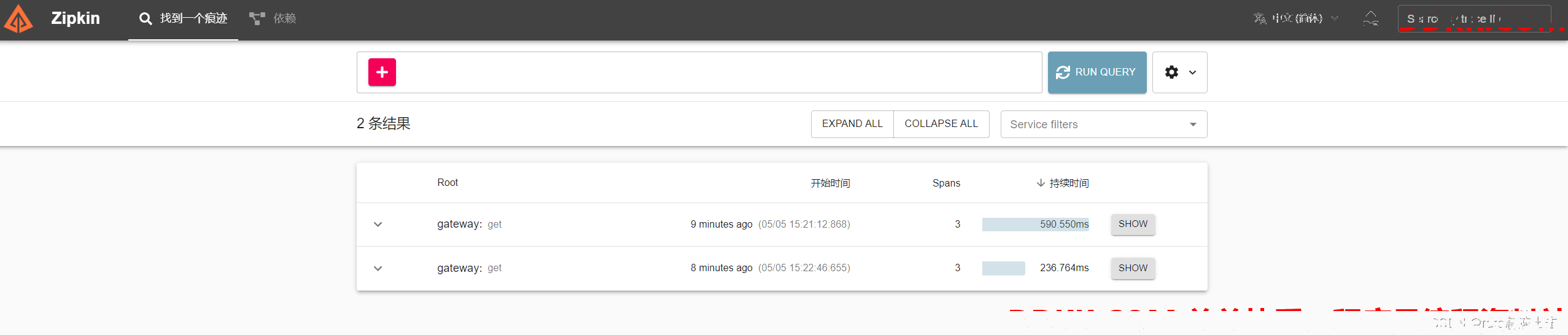Image resolution: width=1568 pixels, height=335 pixels.
Task: Switch to the 找到一个痕迹 tab
Action: pyautogui.click(x=183, y=19)
